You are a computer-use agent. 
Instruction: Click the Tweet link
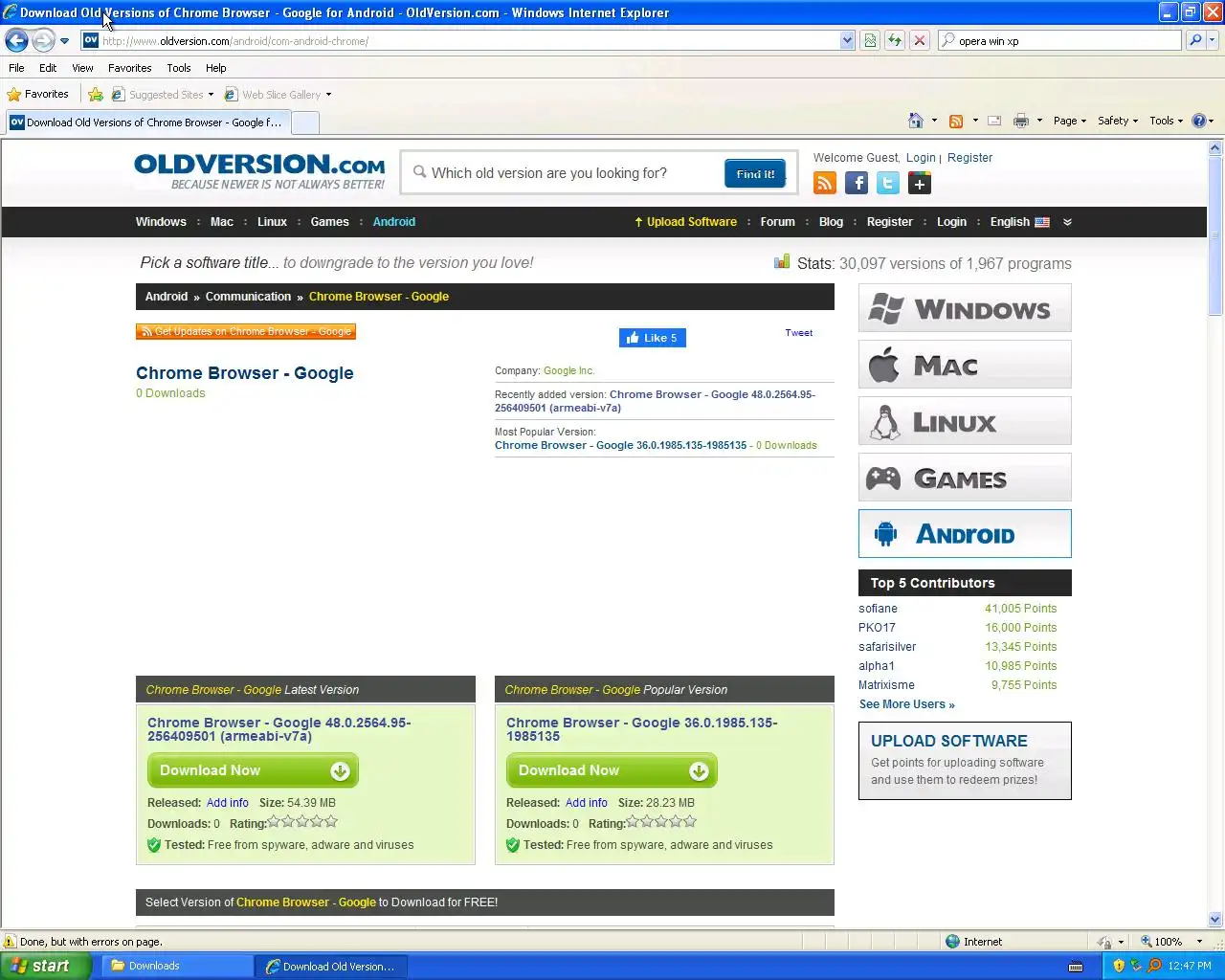[798, 333]
